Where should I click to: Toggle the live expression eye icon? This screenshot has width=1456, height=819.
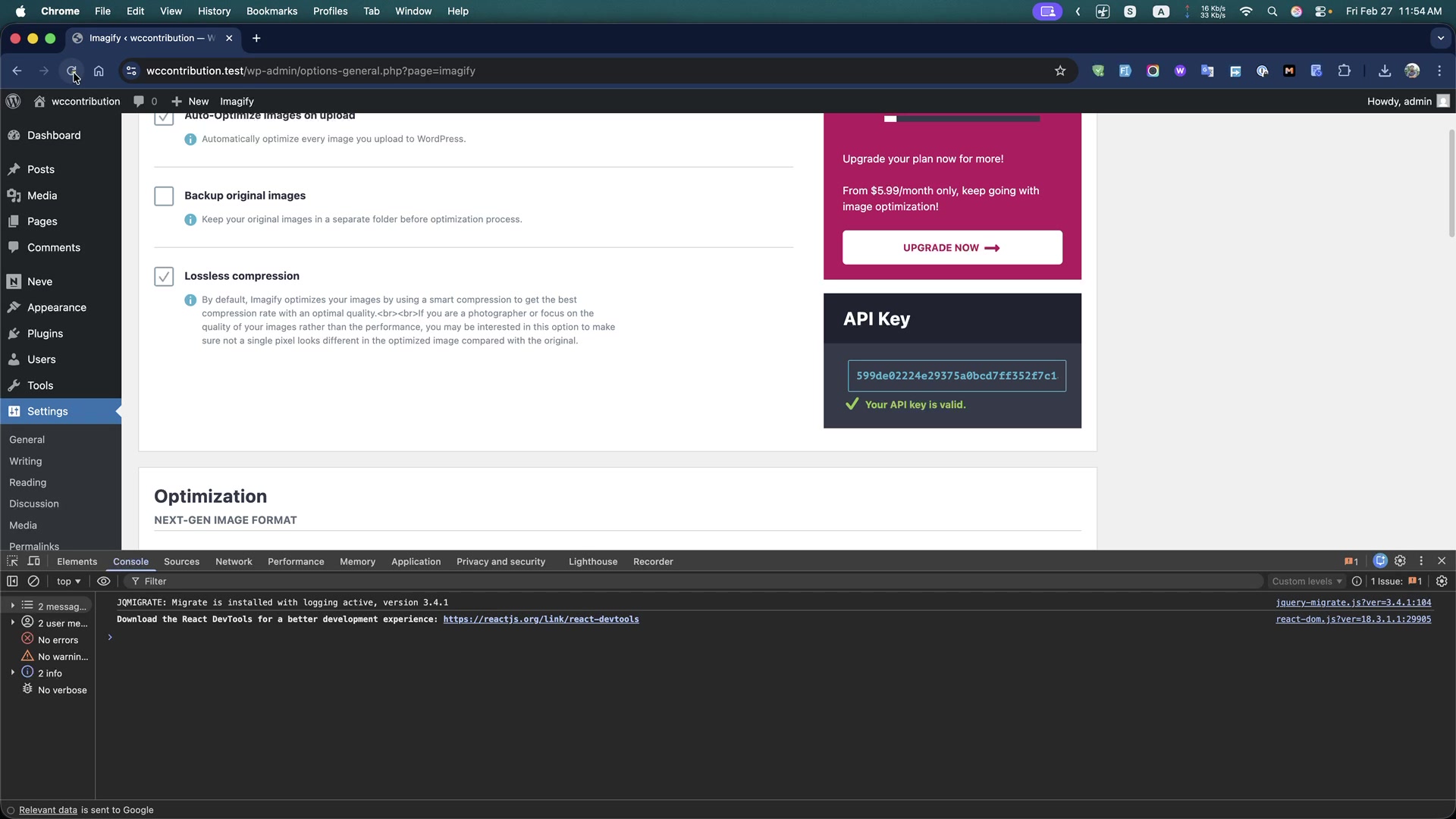pyautogui.click(x=104, y=582)
